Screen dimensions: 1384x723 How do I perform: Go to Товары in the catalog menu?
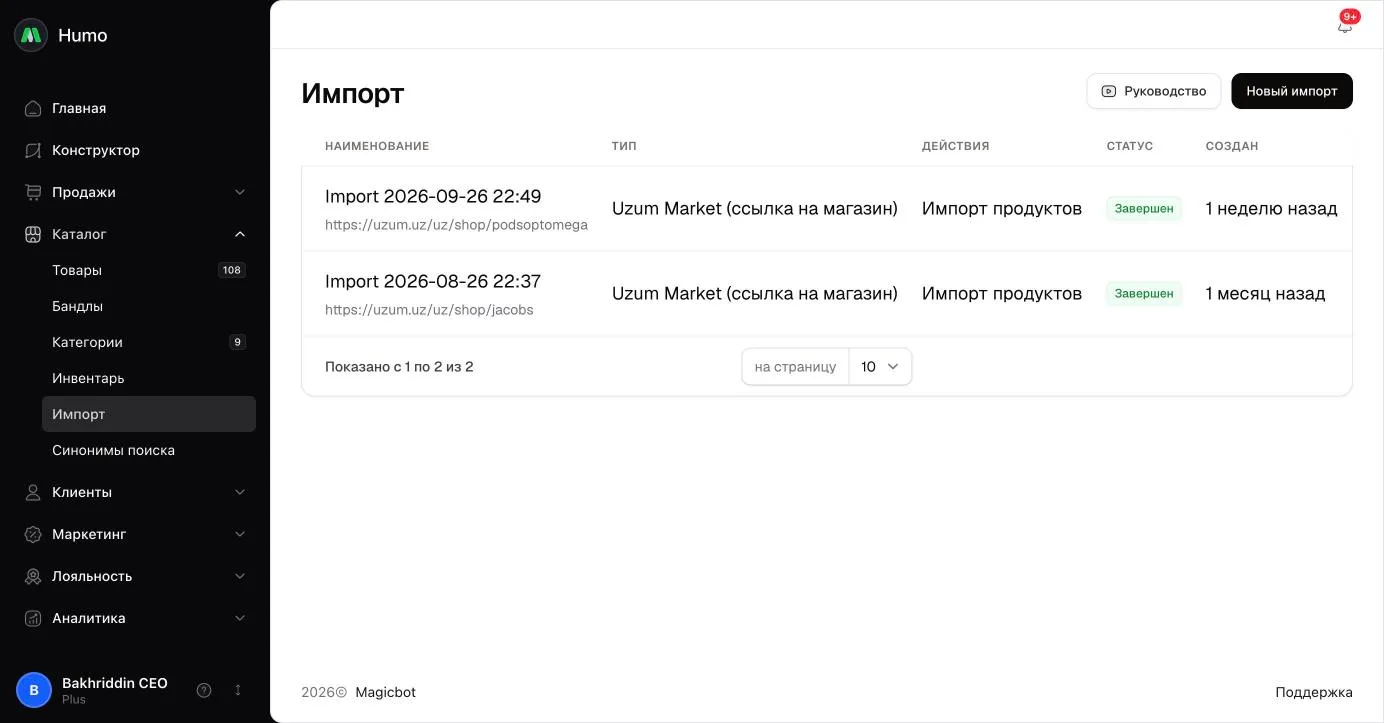click(148, 270)
